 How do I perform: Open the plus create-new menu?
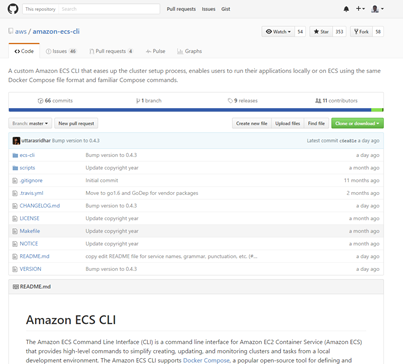(x=360, y=9)
